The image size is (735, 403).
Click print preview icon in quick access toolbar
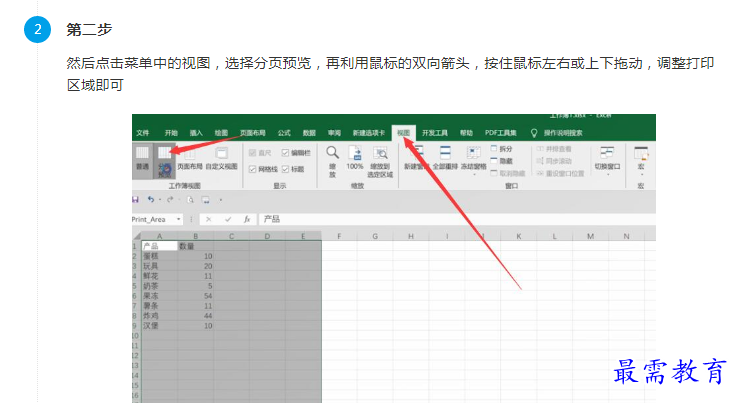[190, 200]
